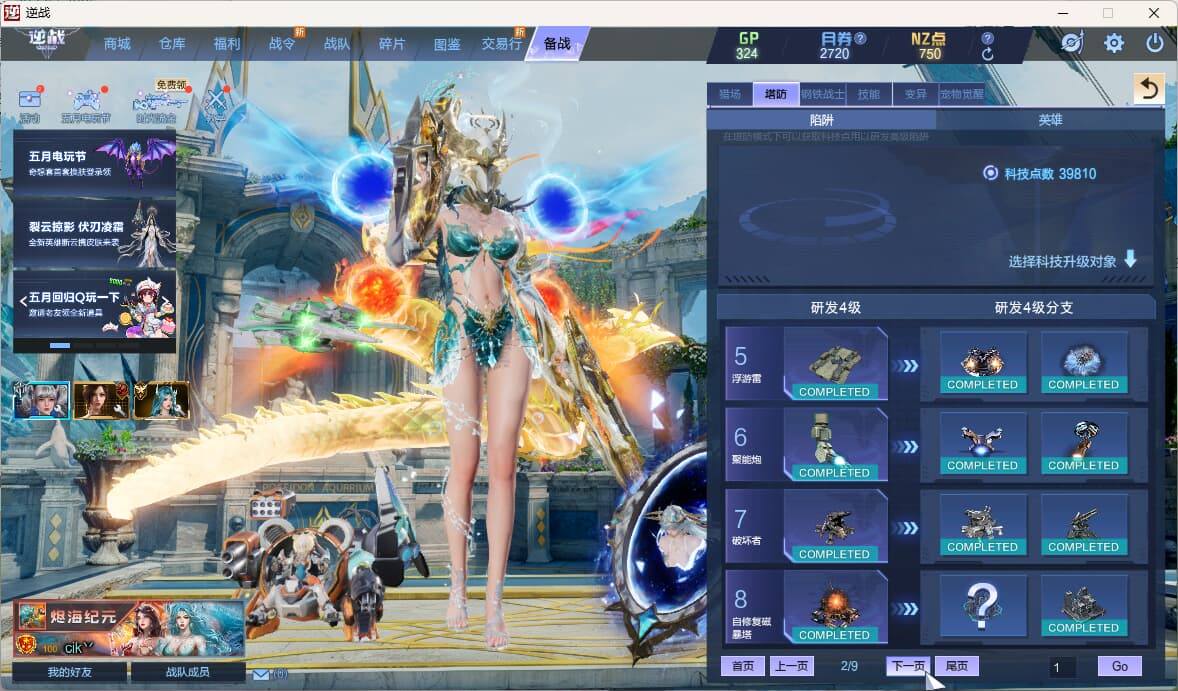Switch to the 猎场 tab

click(729, 94)
